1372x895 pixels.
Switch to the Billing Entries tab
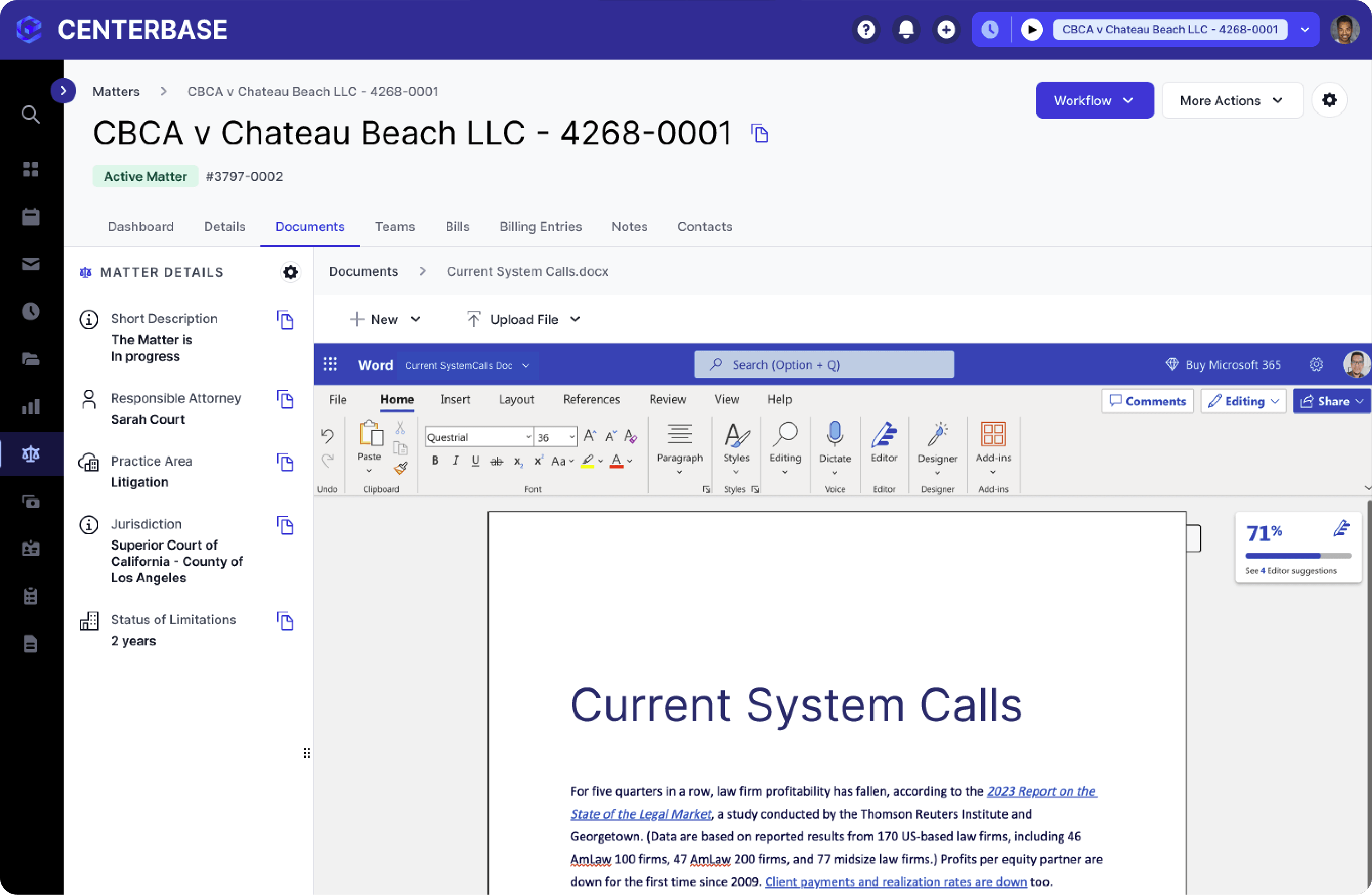[540, 227]
